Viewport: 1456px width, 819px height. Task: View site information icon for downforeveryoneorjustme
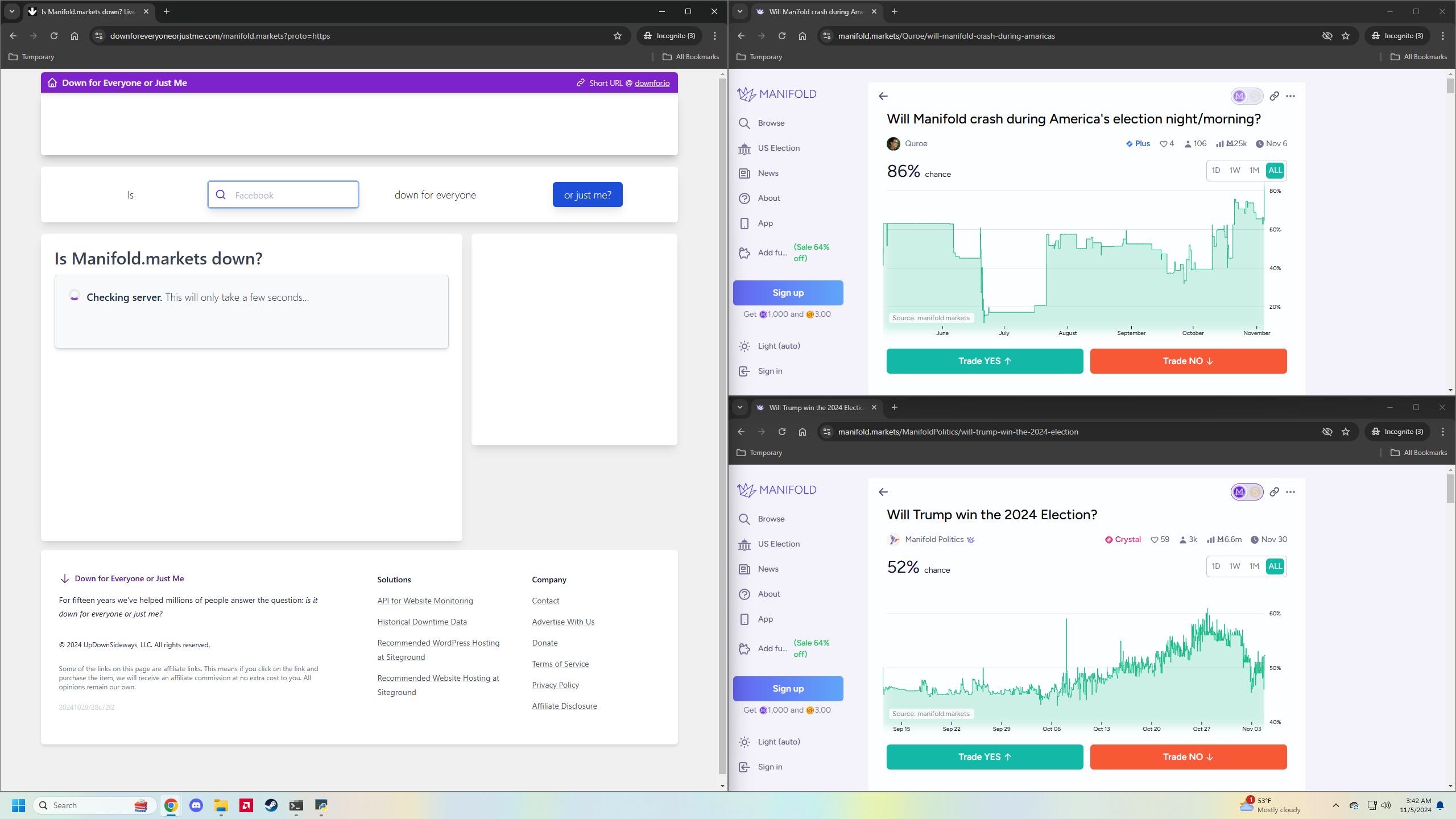tap(99, 36)
